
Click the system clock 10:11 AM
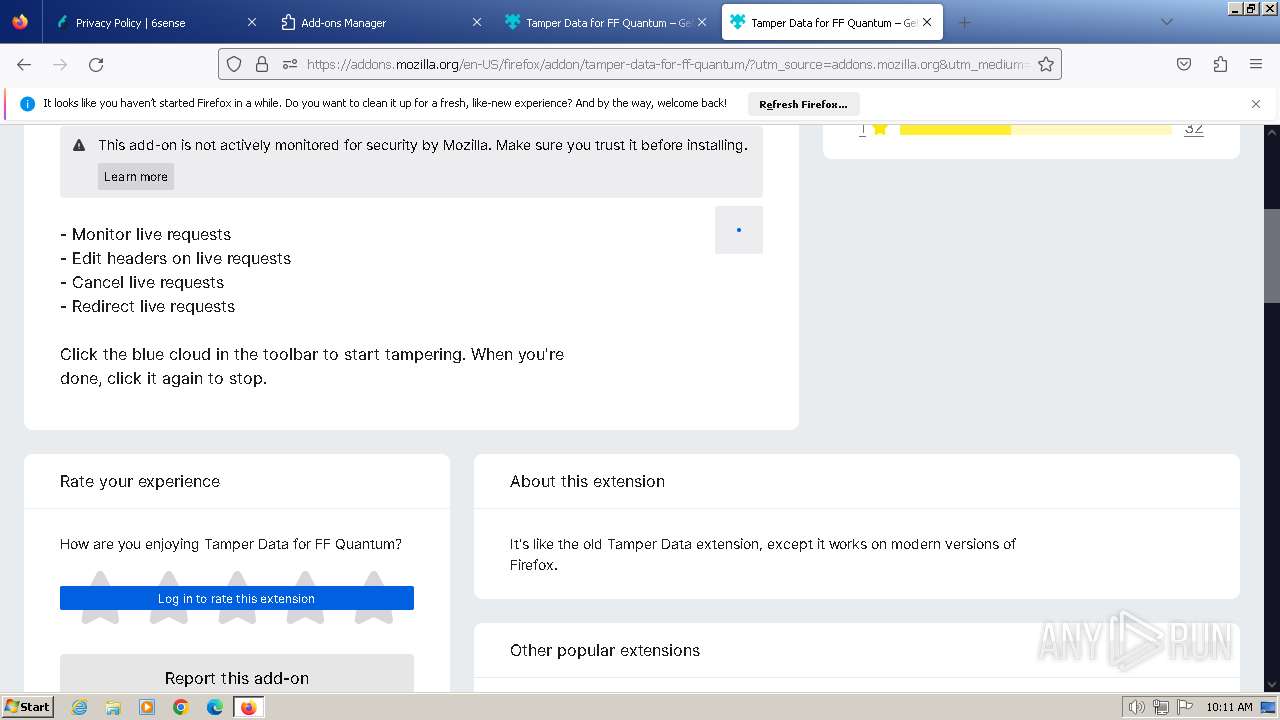coord(1229,707)
